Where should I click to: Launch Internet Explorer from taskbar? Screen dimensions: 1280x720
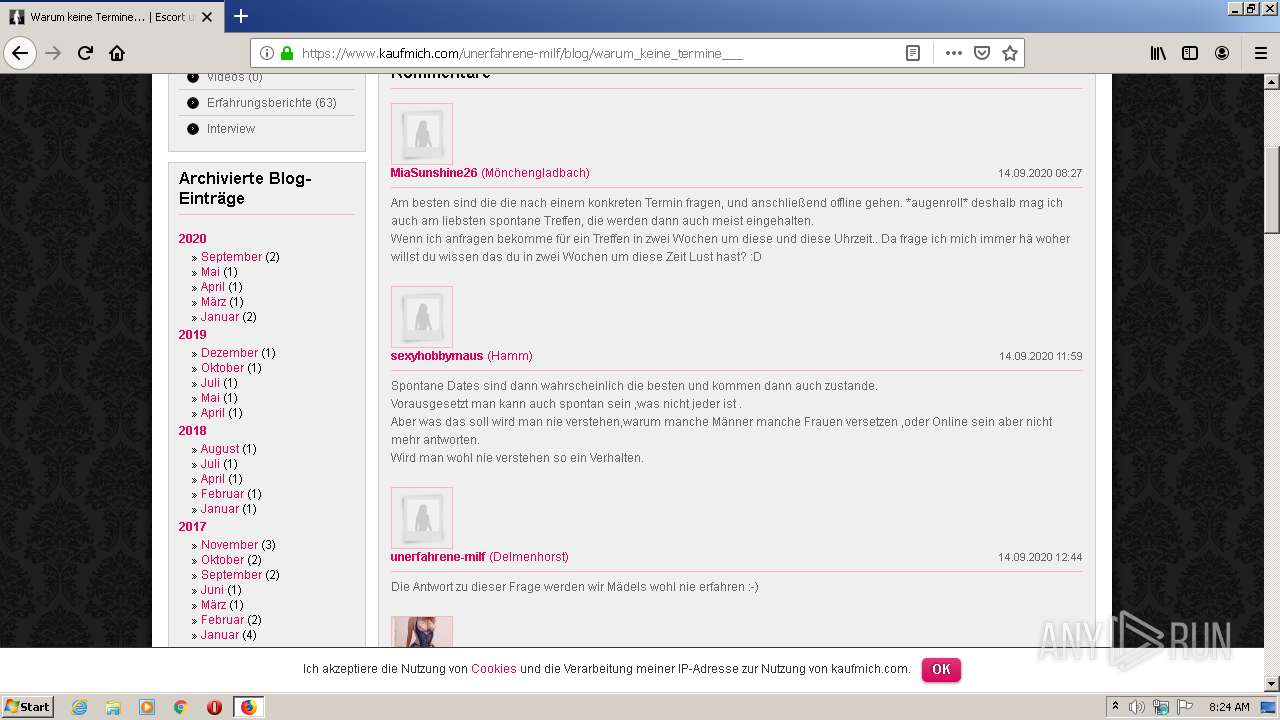click(79, 707)
